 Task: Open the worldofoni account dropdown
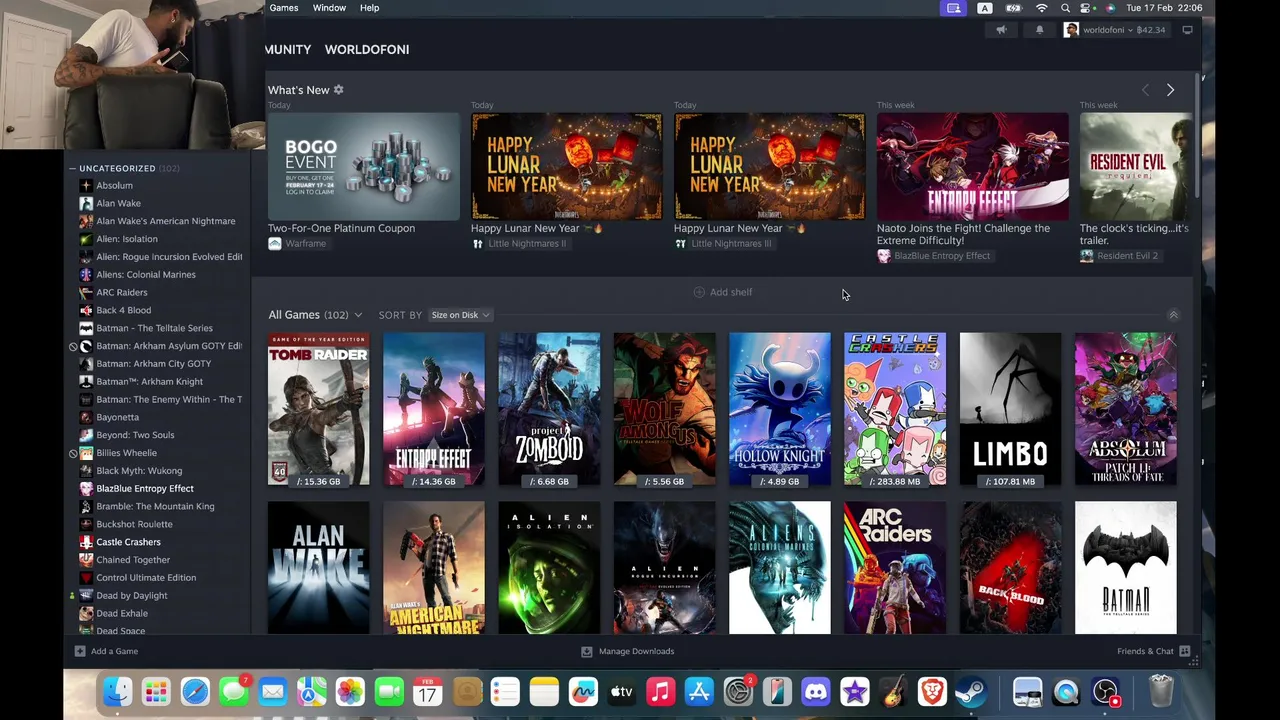pos(1114,30)
